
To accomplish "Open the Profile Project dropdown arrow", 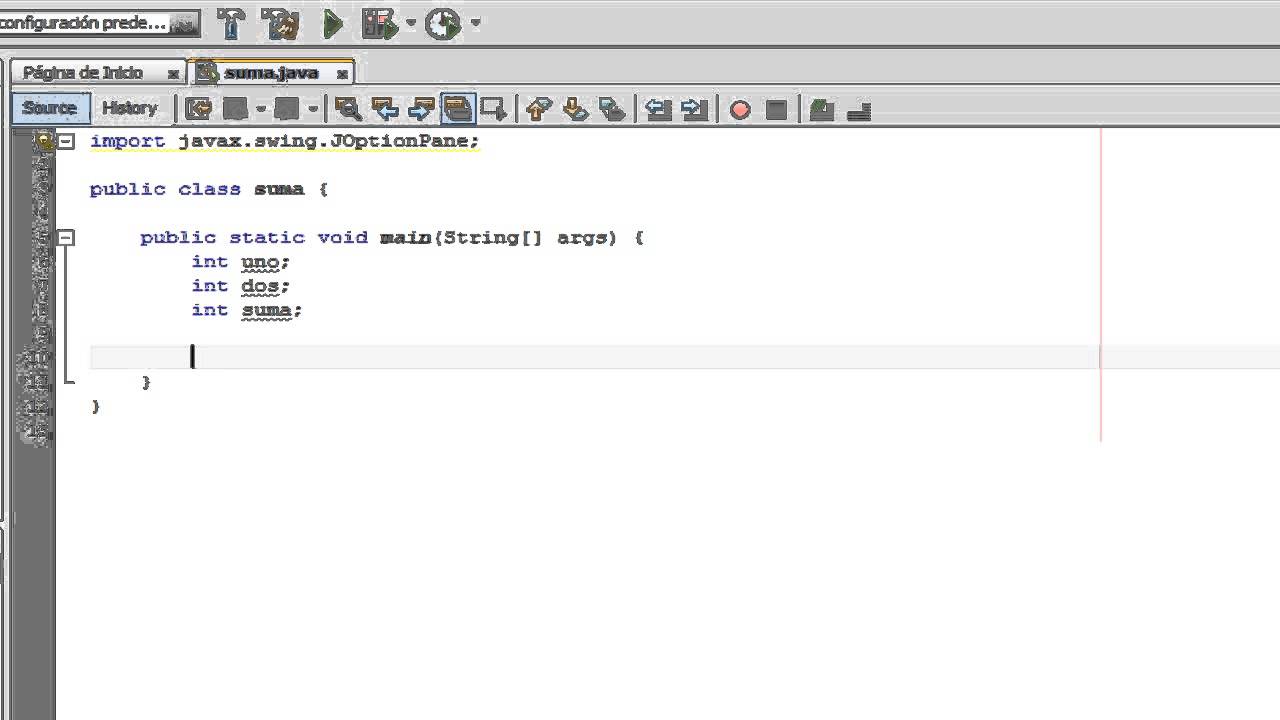I will pyautogui.click(x=475, y=23).
